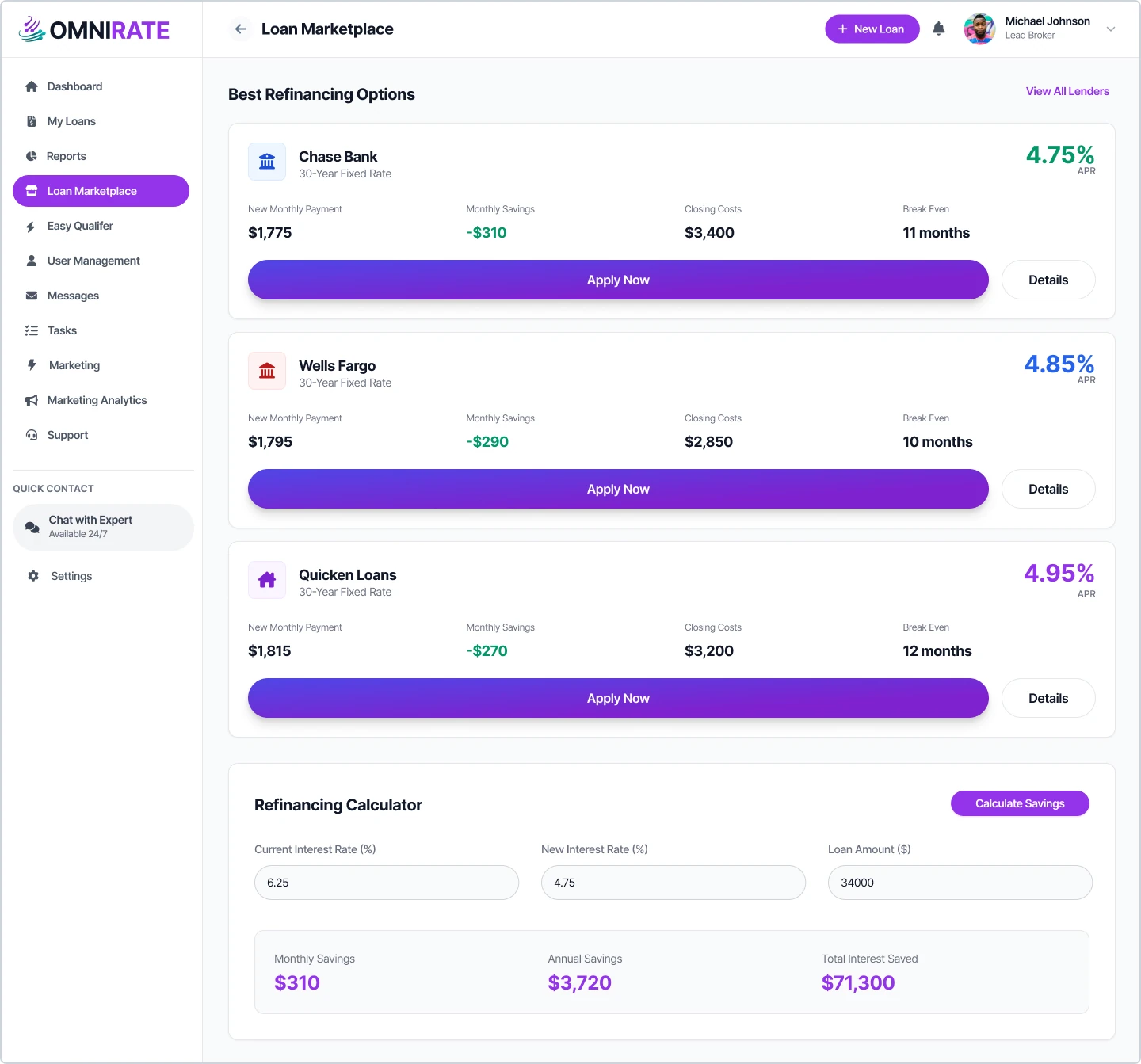Go back with the arrow next to Loan Marketplace
Image resolution: width=1141 pixels, height=1064 pixels.
coord(241,29)
